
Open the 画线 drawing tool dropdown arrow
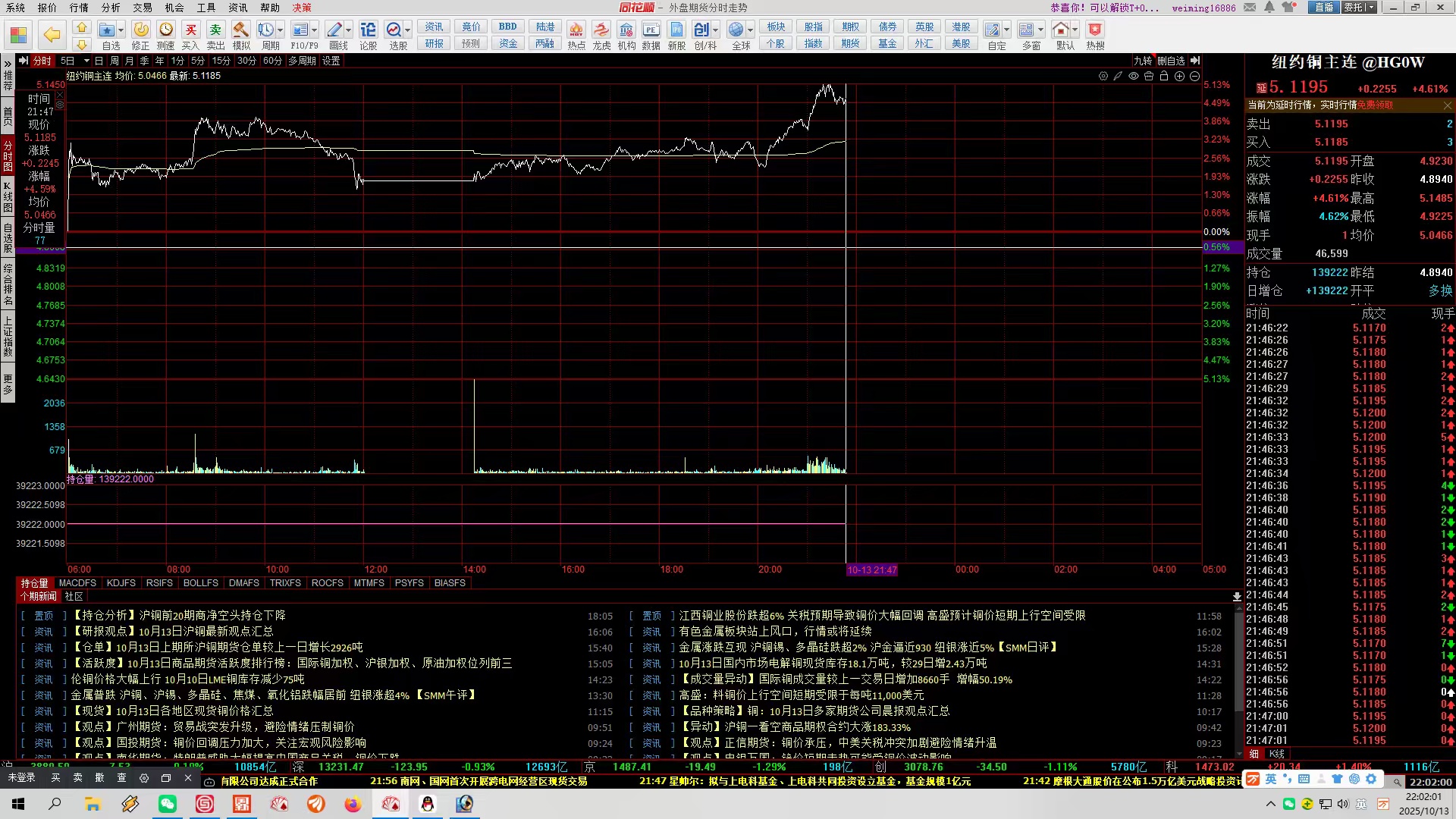349,30
